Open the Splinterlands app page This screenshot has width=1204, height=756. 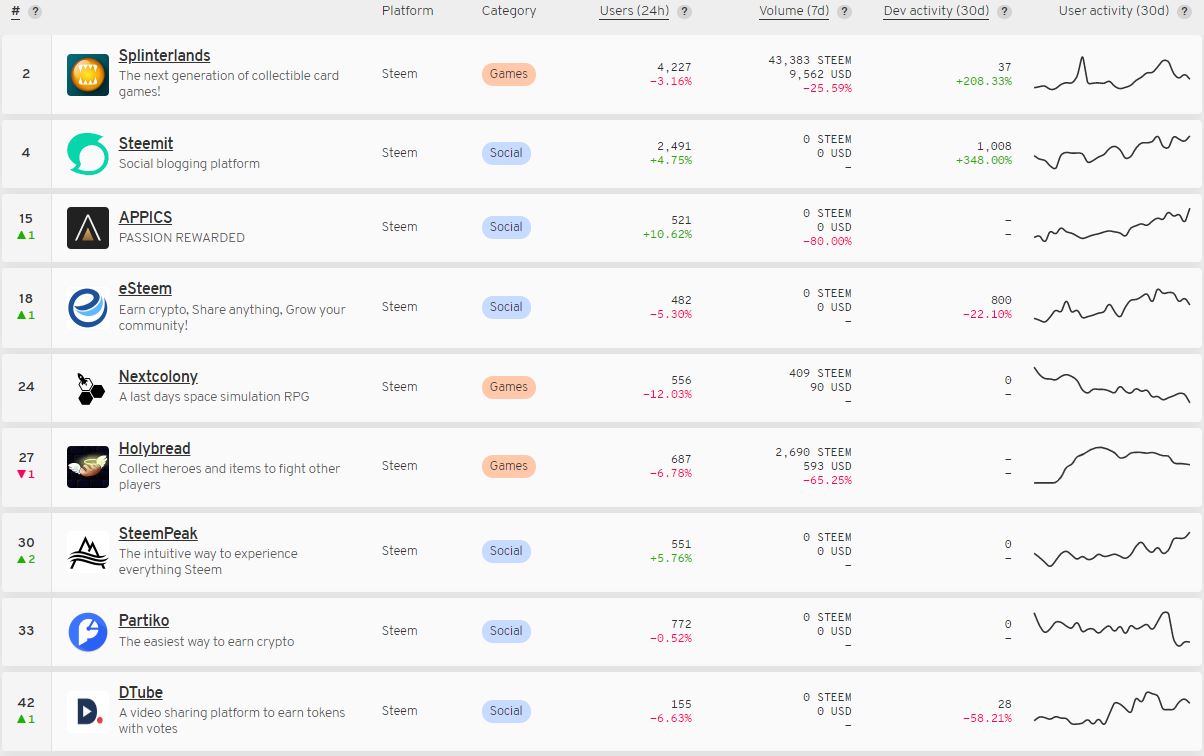tap(164, 56)
